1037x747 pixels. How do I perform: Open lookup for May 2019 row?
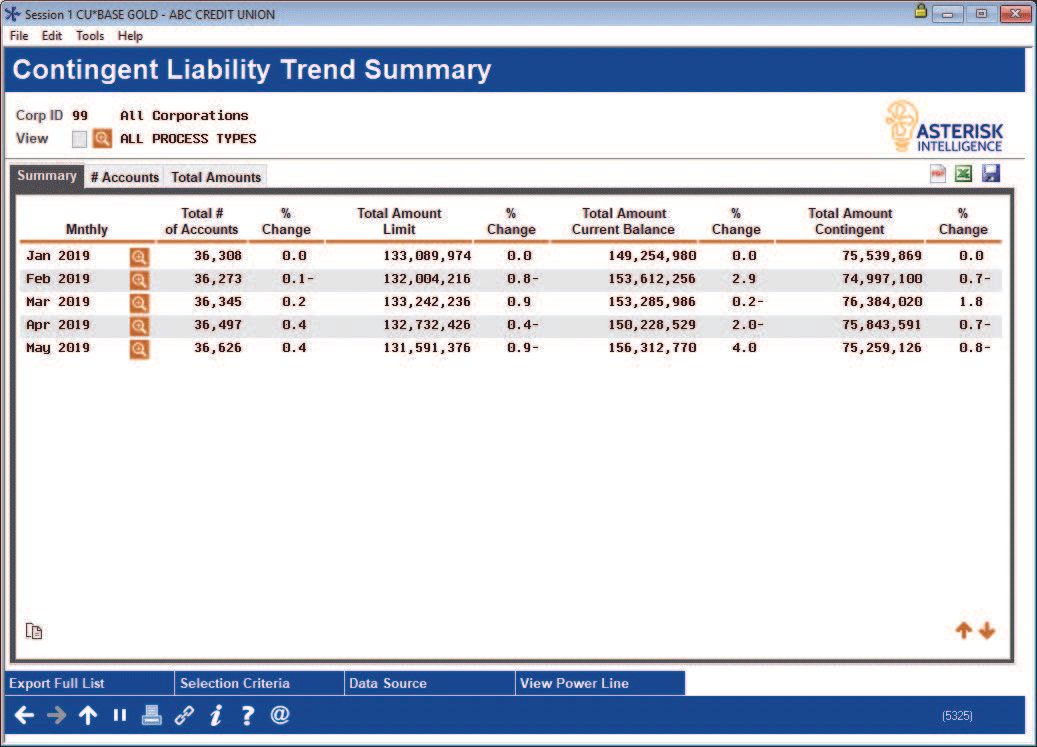tap(139, 349)
